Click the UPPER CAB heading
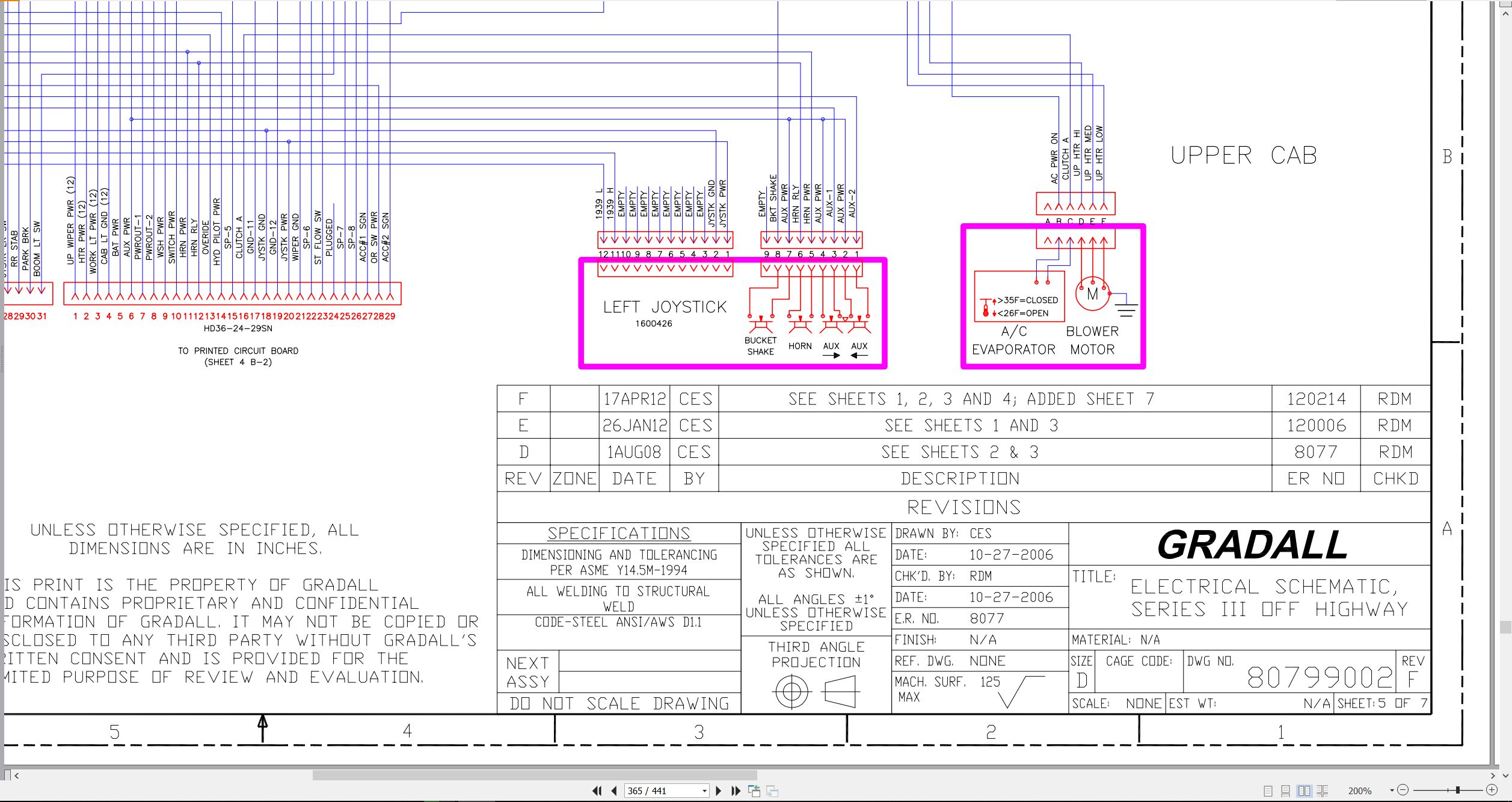Viewport: 1512px width, 802px height. [1244, 155]
